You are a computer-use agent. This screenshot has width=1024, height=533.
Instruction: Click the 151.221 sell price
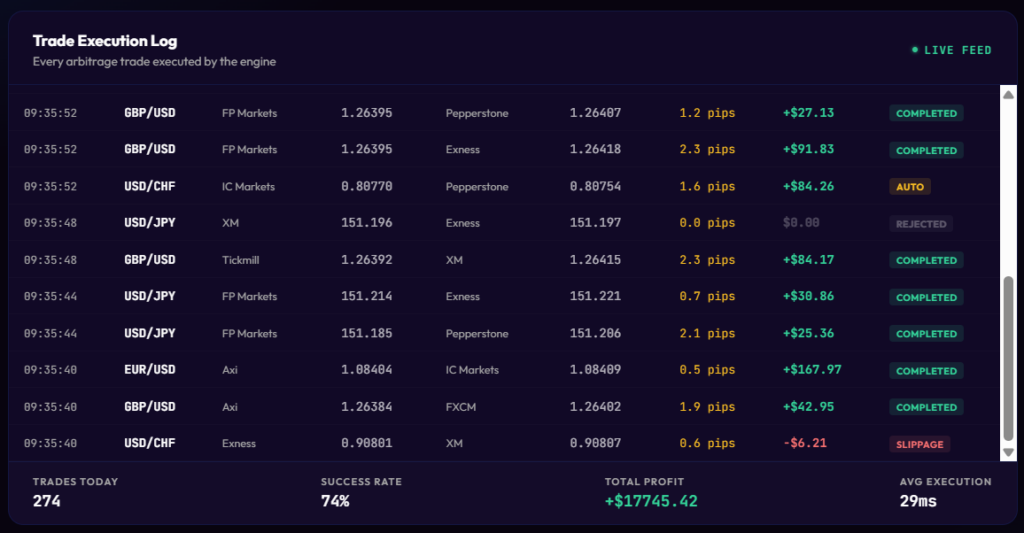click(595, 297)
